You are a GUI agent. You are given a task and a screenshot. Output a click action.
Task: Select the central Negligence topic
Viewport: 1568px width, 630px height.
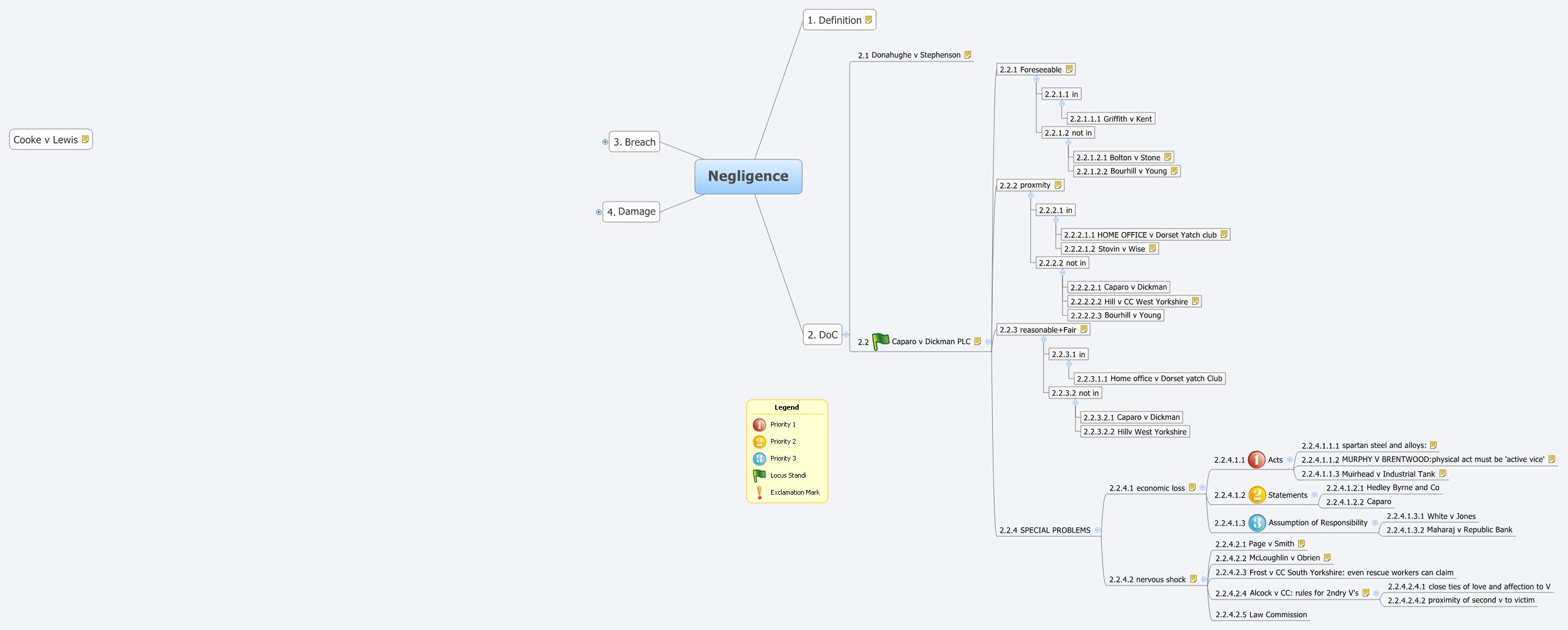point(748,176)
